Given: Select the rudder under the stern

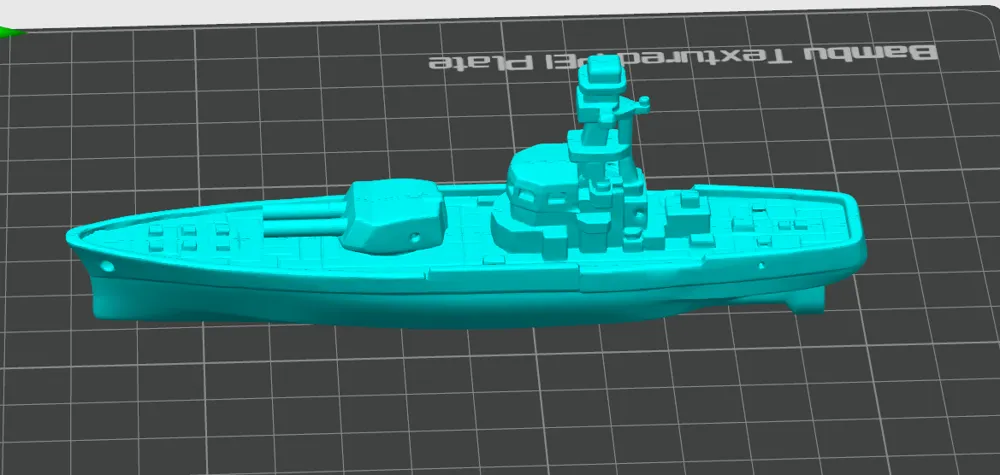Looking at the screenshot, I should click(807, 300).
